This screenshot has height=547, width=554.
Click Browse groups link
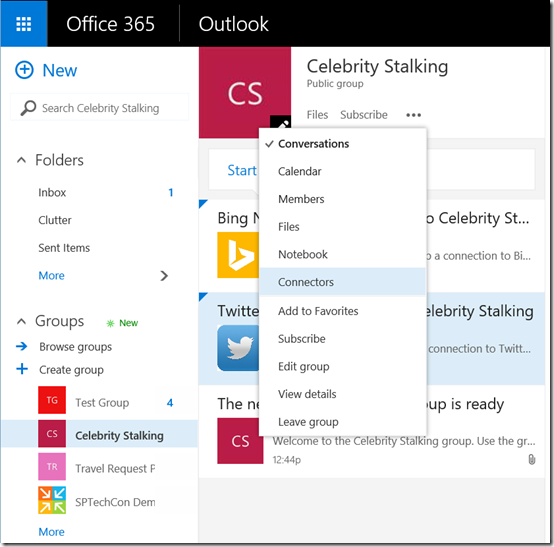[75, 347]
